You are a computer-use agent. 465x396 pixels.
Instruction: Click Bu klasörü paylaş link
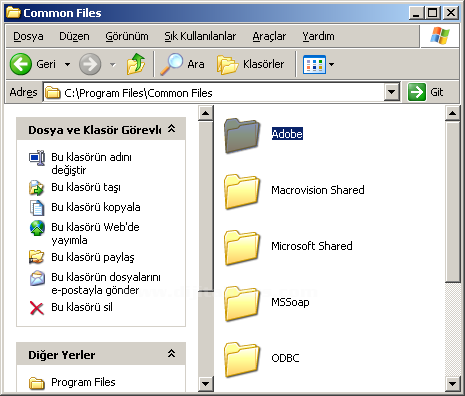coord(93,257)
